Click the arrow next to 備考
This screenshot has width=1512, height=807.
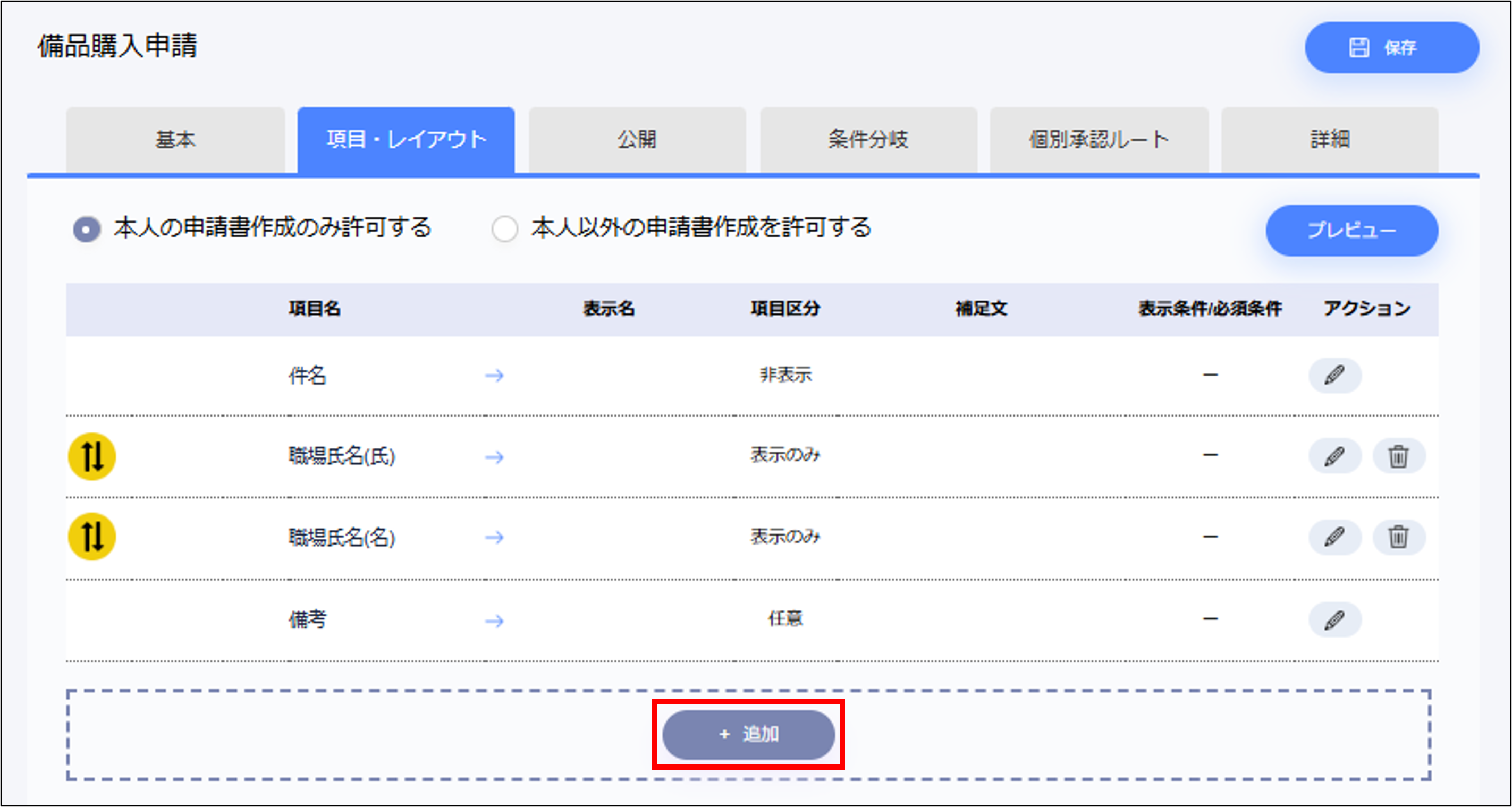tap(494, 621)
